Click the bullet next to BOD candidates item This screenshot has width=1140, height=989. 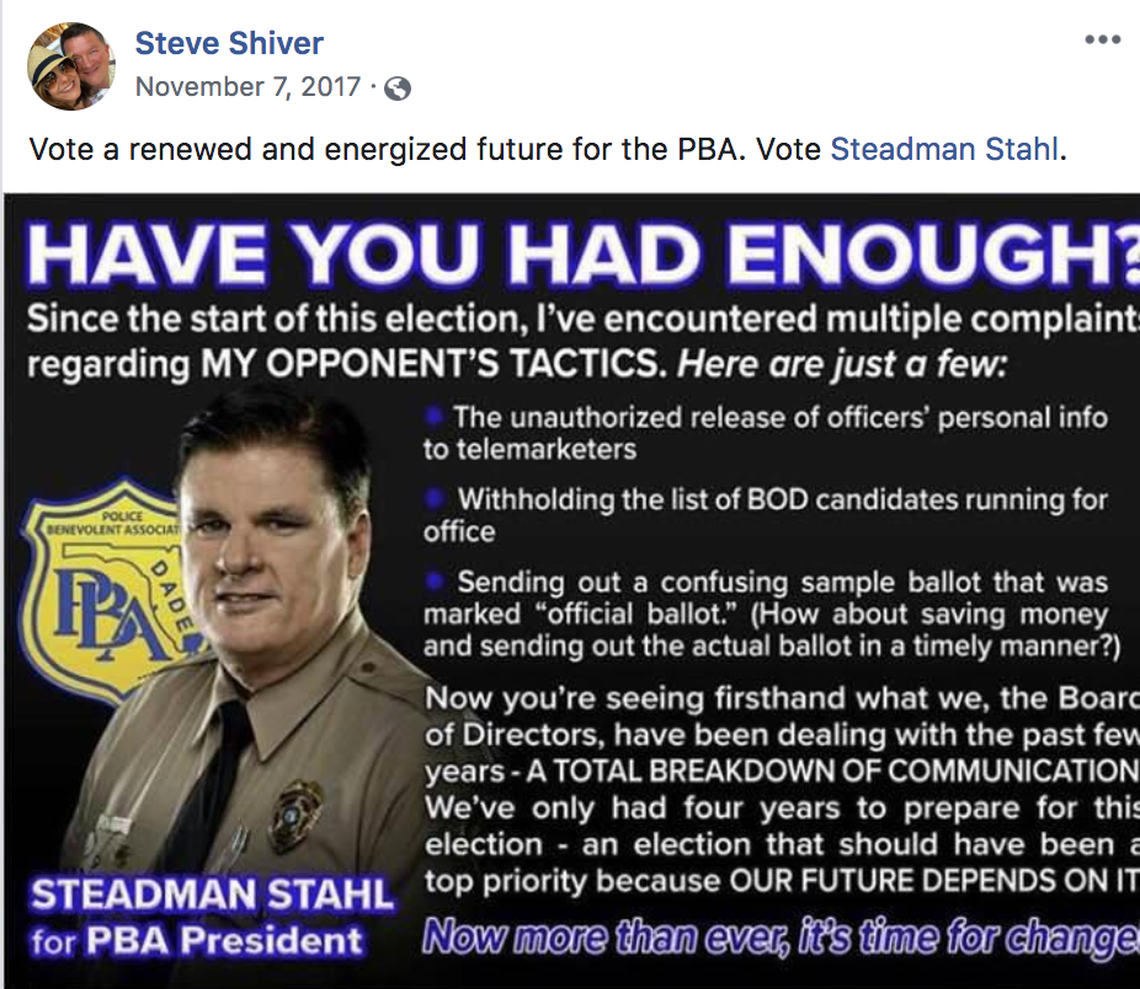[x=432, y=497]
